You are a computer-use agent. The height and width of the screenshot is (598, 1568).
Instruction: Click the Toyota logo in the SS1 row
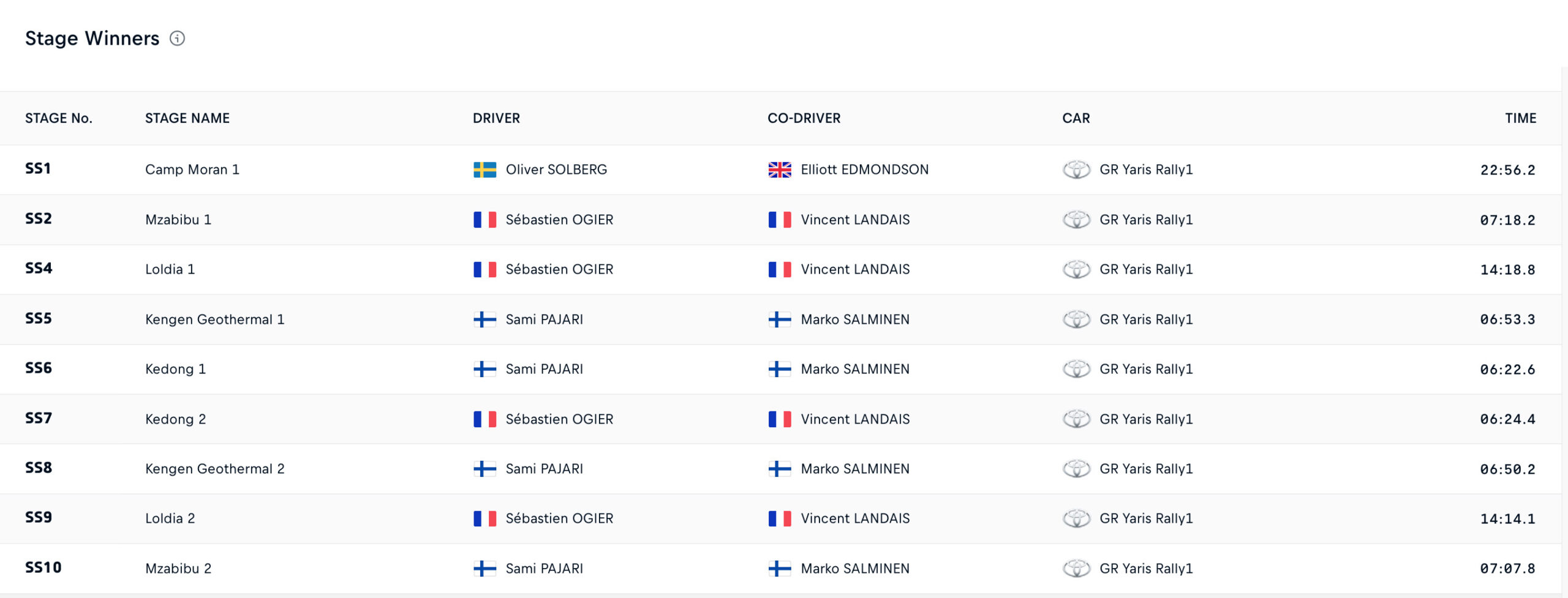(1076, 170)
